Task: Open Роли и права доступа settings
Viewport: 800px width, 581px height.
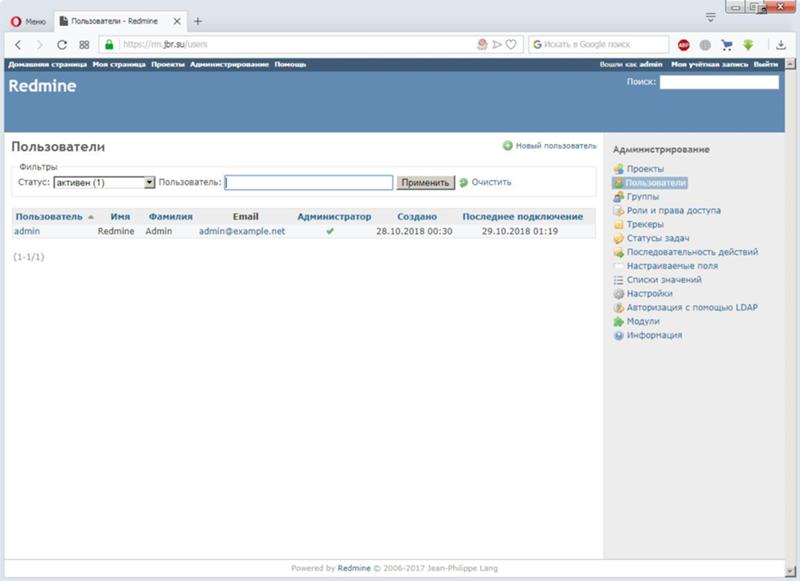Action: coord(621,211)
